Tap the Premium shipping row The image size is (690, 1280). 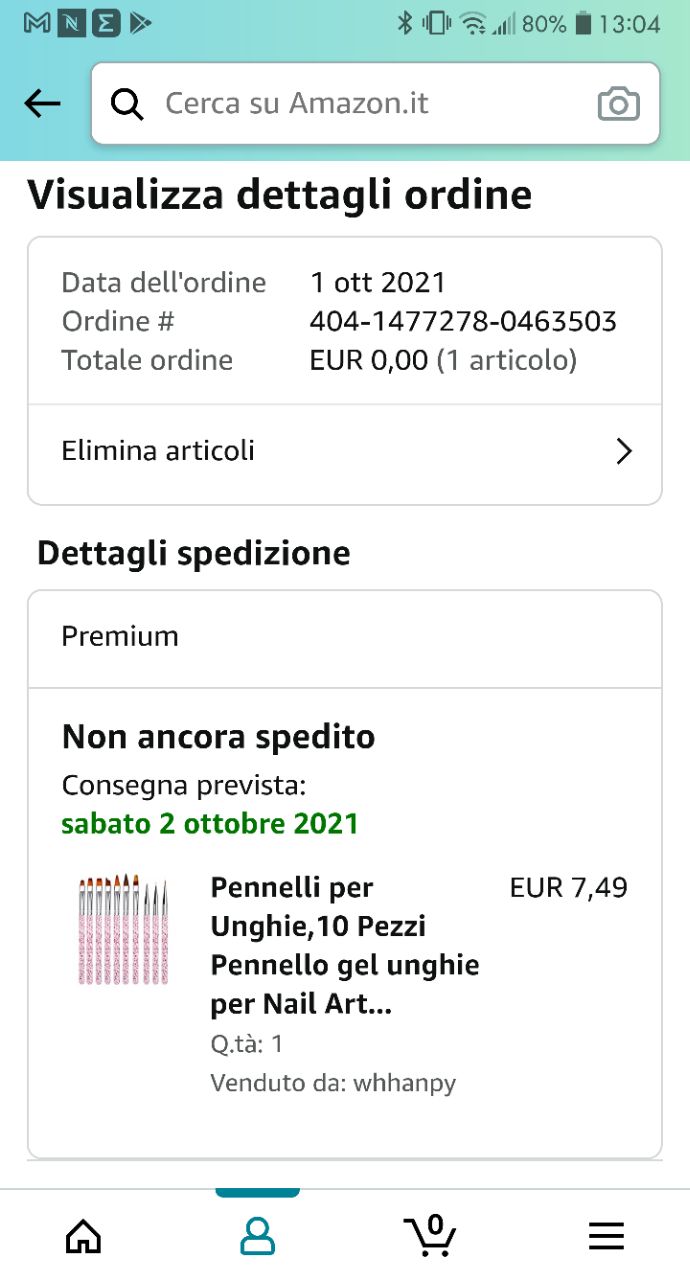click(x=345, y=637)
